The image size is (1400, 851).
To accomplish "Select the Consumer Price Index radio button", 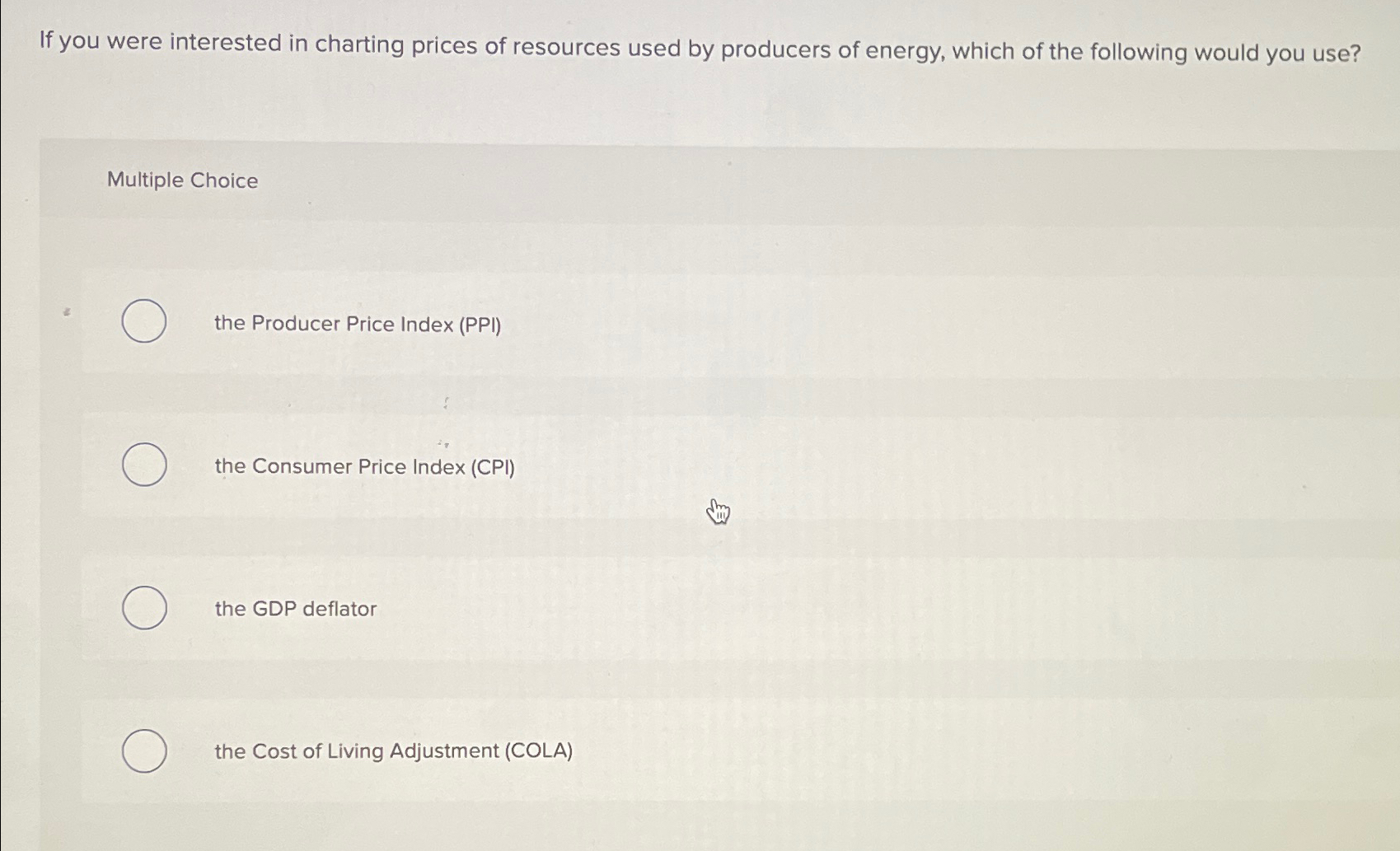I will [143, 465].
